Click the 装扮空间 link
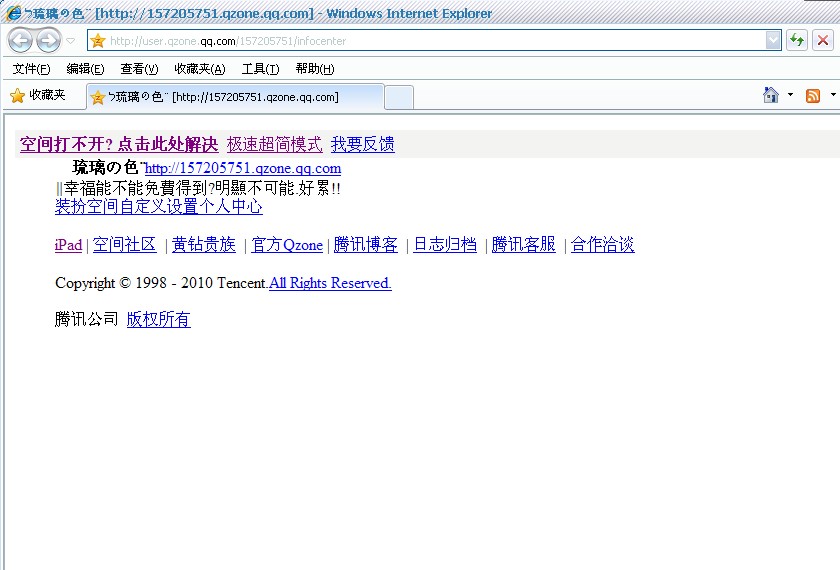This screenshot has height=570, width=840. click(x=87, y=206)
